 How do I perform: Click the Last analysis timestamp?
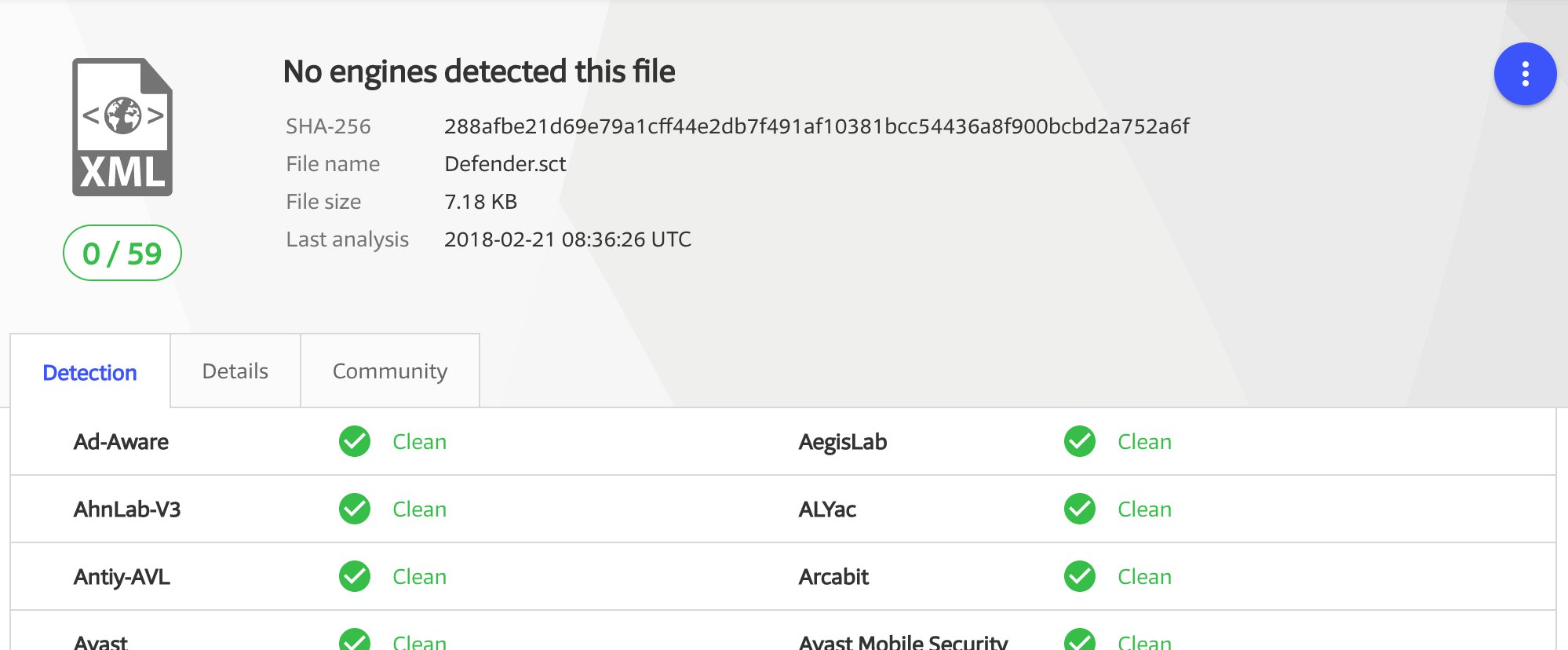567,239
